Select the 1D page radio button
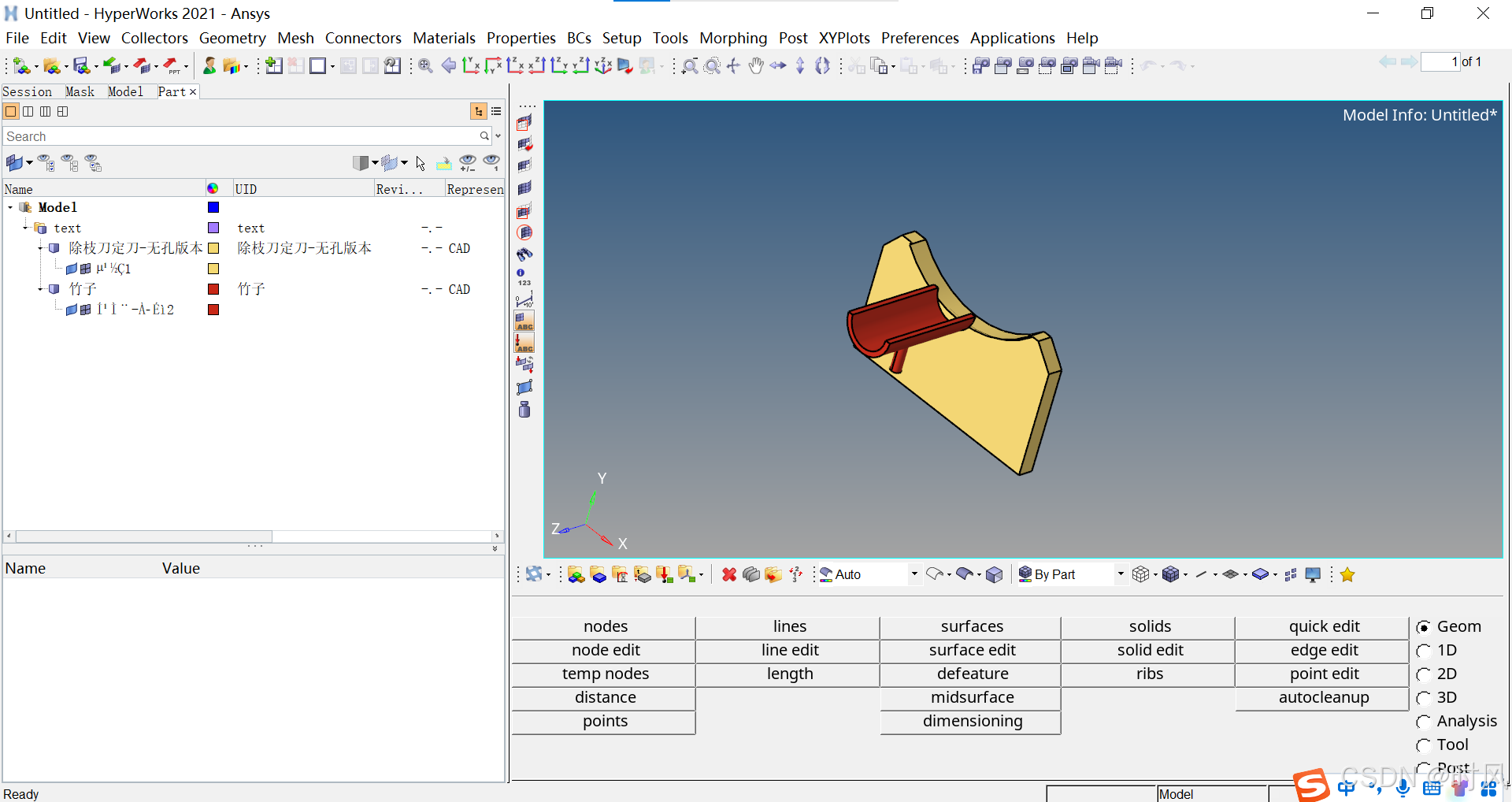The height and width of the screenshot is (802, 1512). pyautogui.click(x=1423, y=652)
